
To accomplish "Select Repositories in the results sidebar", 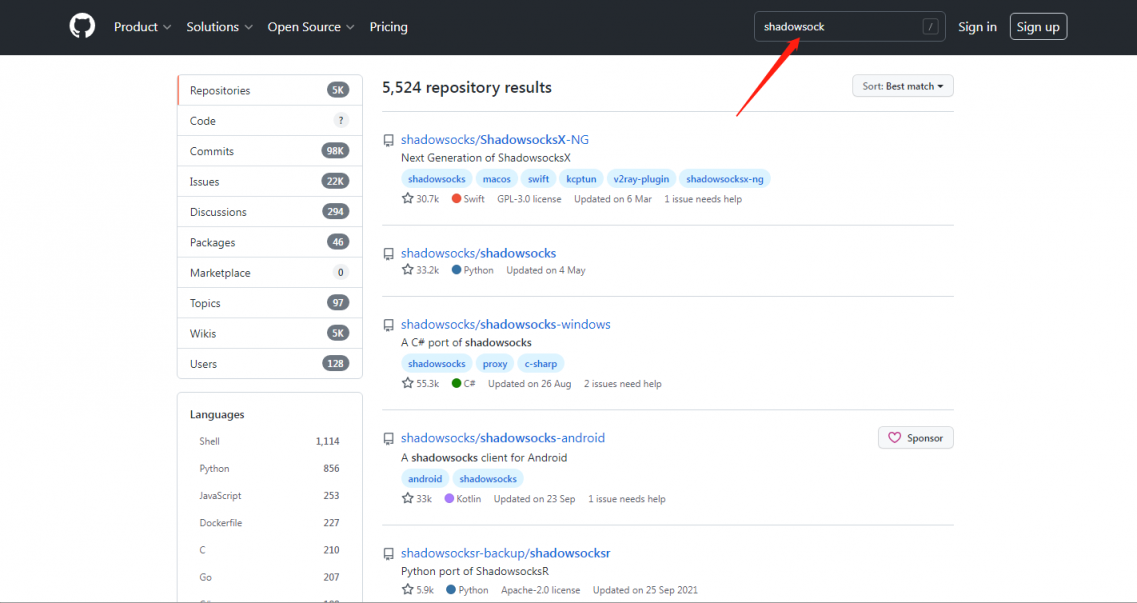I will tap(270, 91).
